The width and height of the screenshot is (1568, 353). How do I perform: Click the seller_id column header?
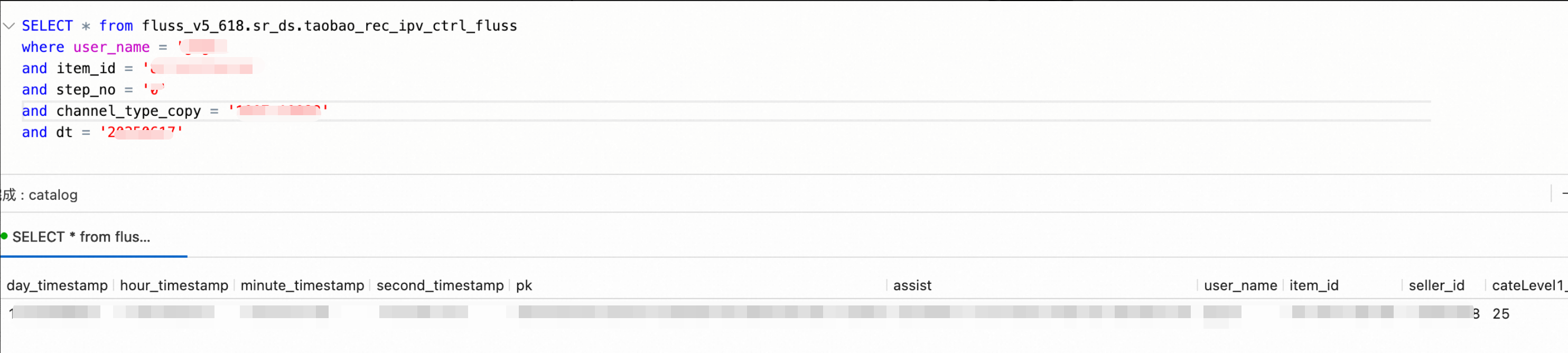(x=1436, y=285)
